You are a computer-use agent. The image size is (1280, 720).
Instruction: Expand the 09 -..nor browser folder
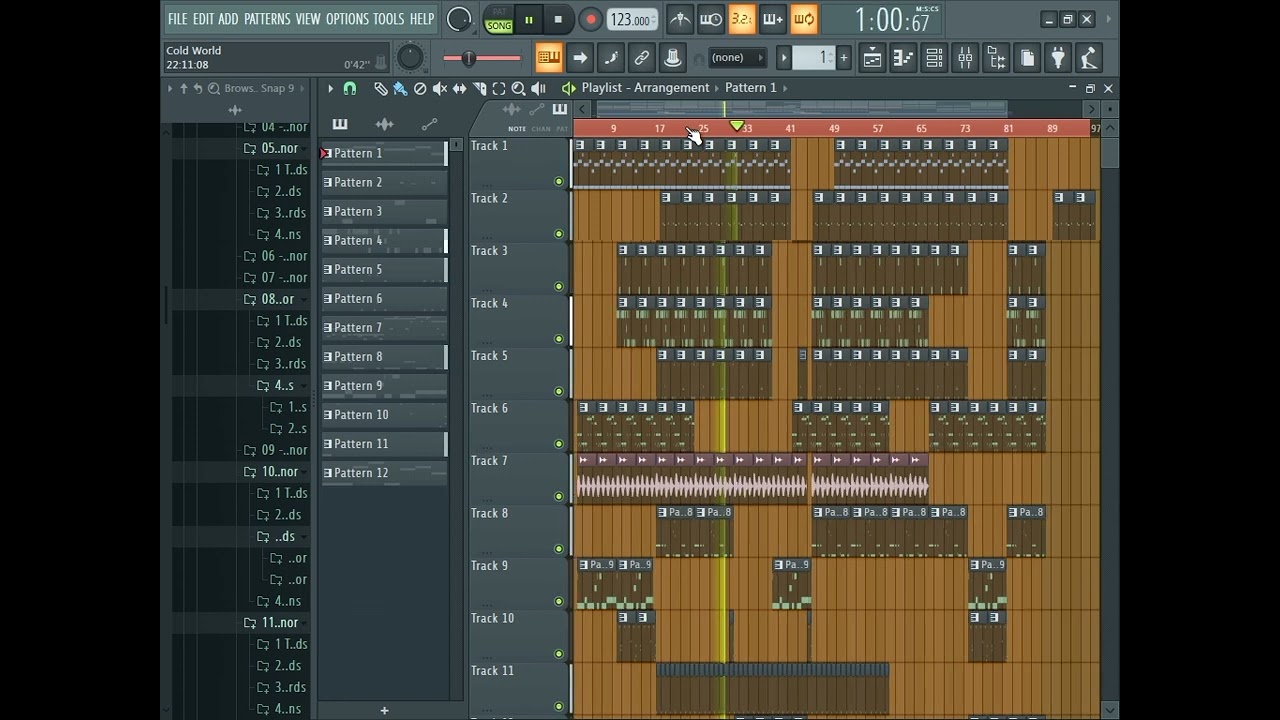tap(276, 450)
